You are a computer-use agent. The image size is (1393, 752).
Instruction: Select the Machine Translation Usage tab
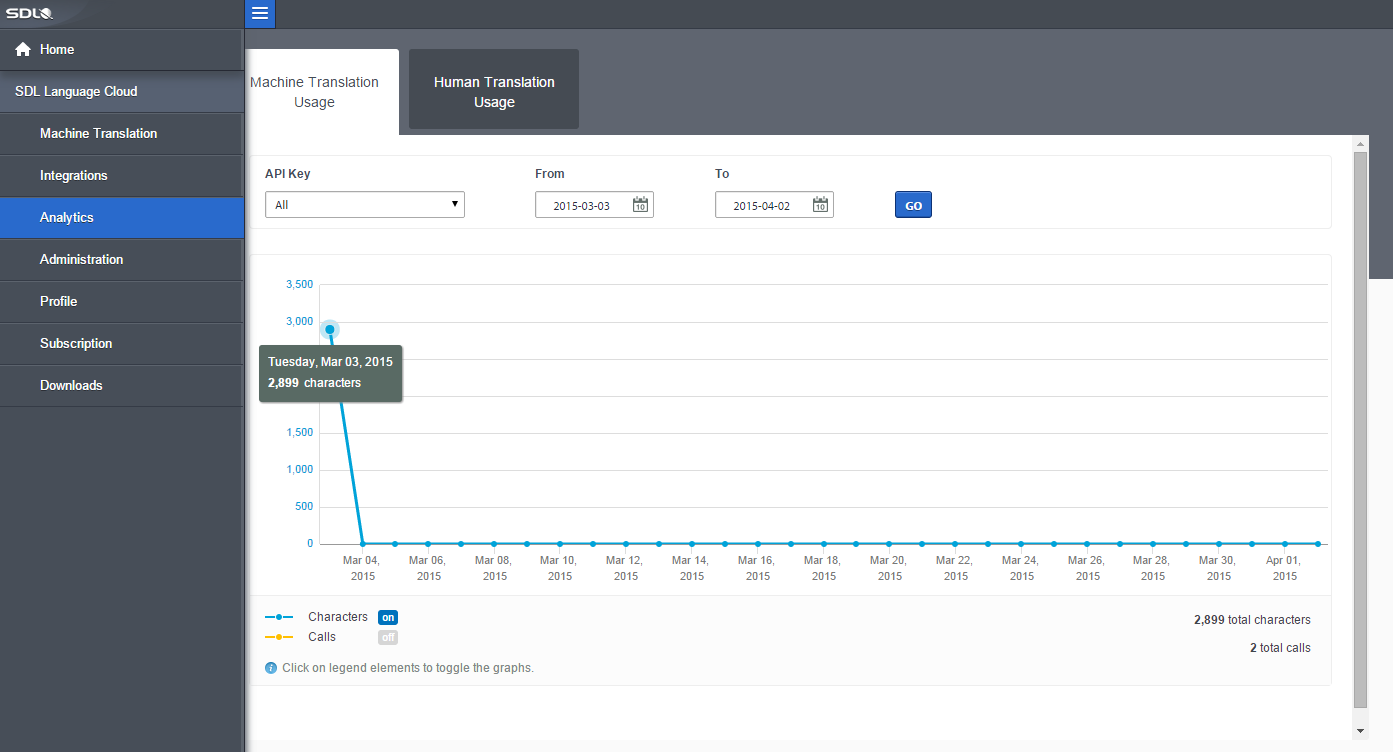(x=315, y=92)
